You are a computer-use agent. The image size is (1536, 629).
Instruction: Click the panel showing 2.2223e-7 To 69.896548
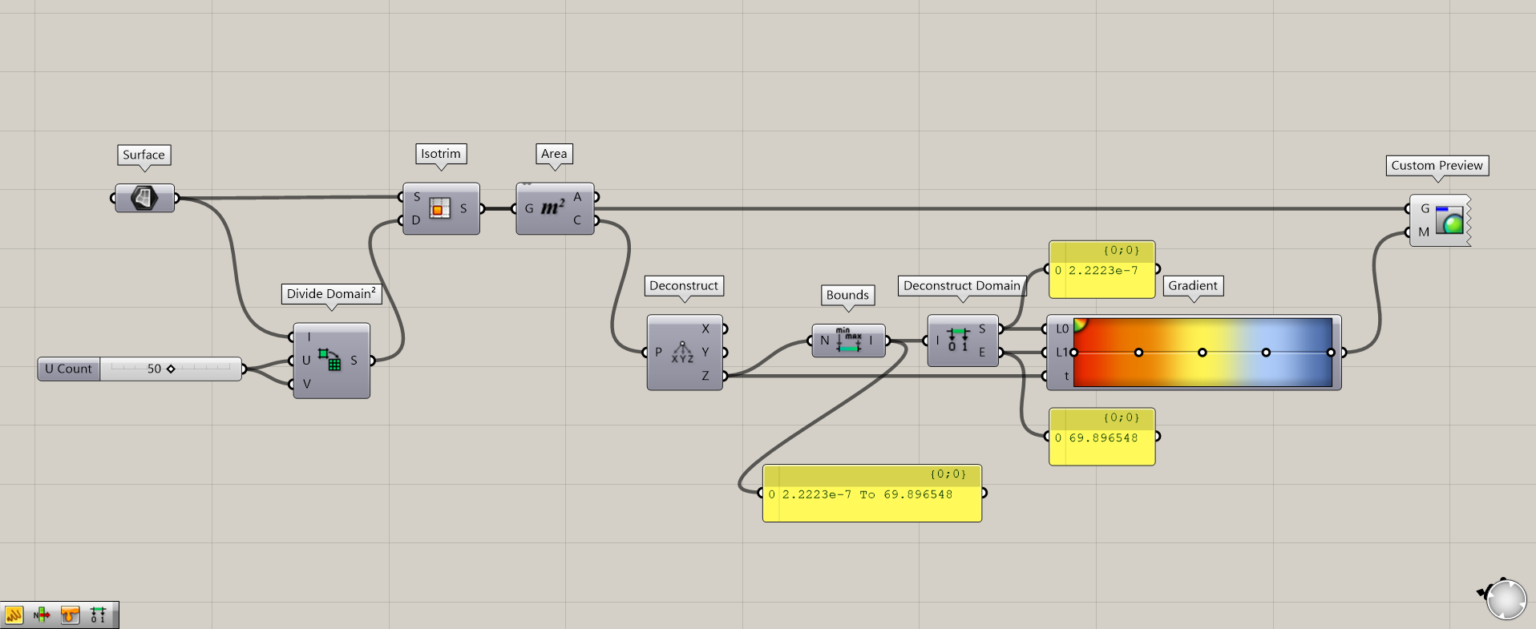coord(871,494)
